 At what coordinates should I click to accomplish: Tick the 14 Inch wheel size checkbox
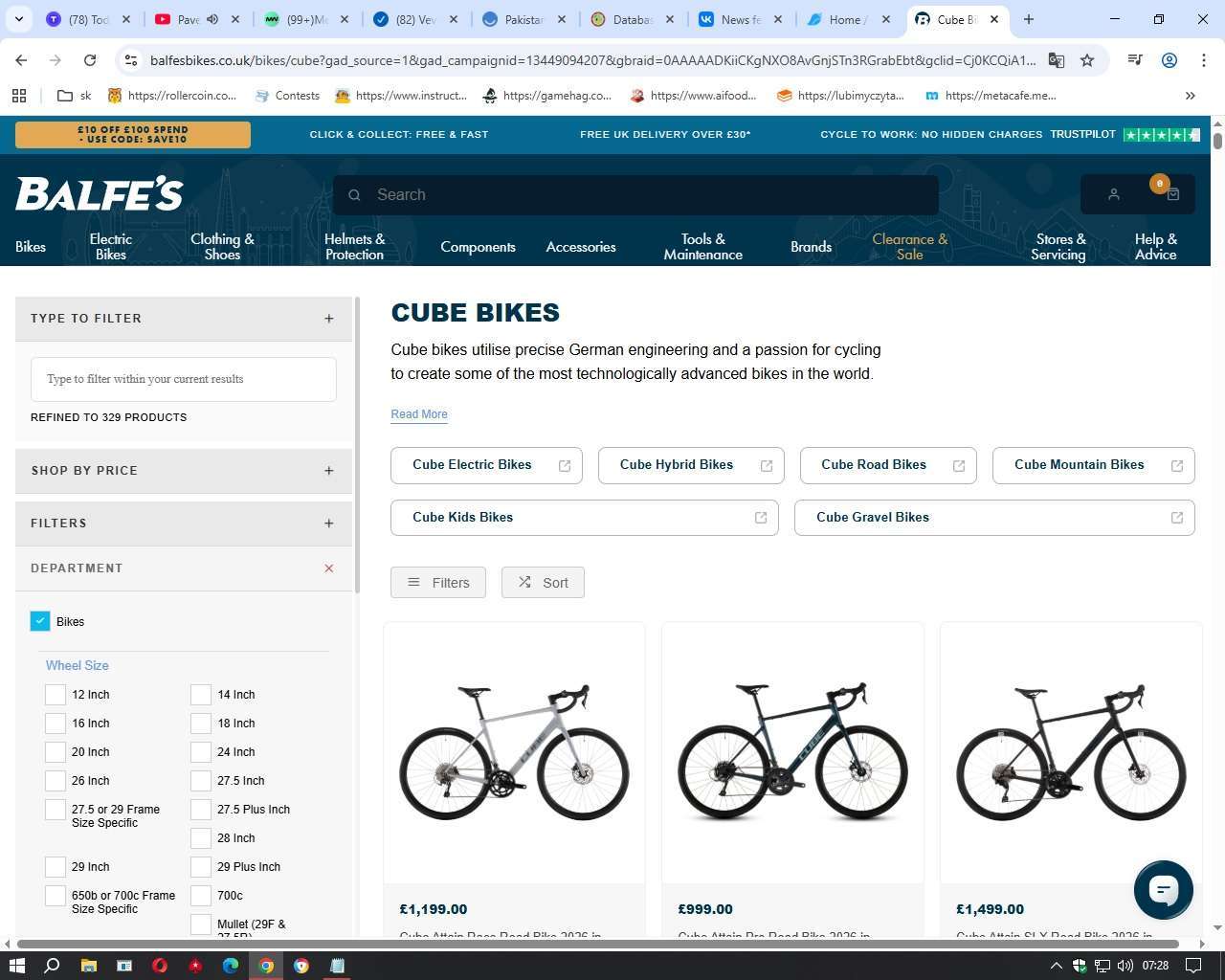pyautogui.click(x=201, y=695)
